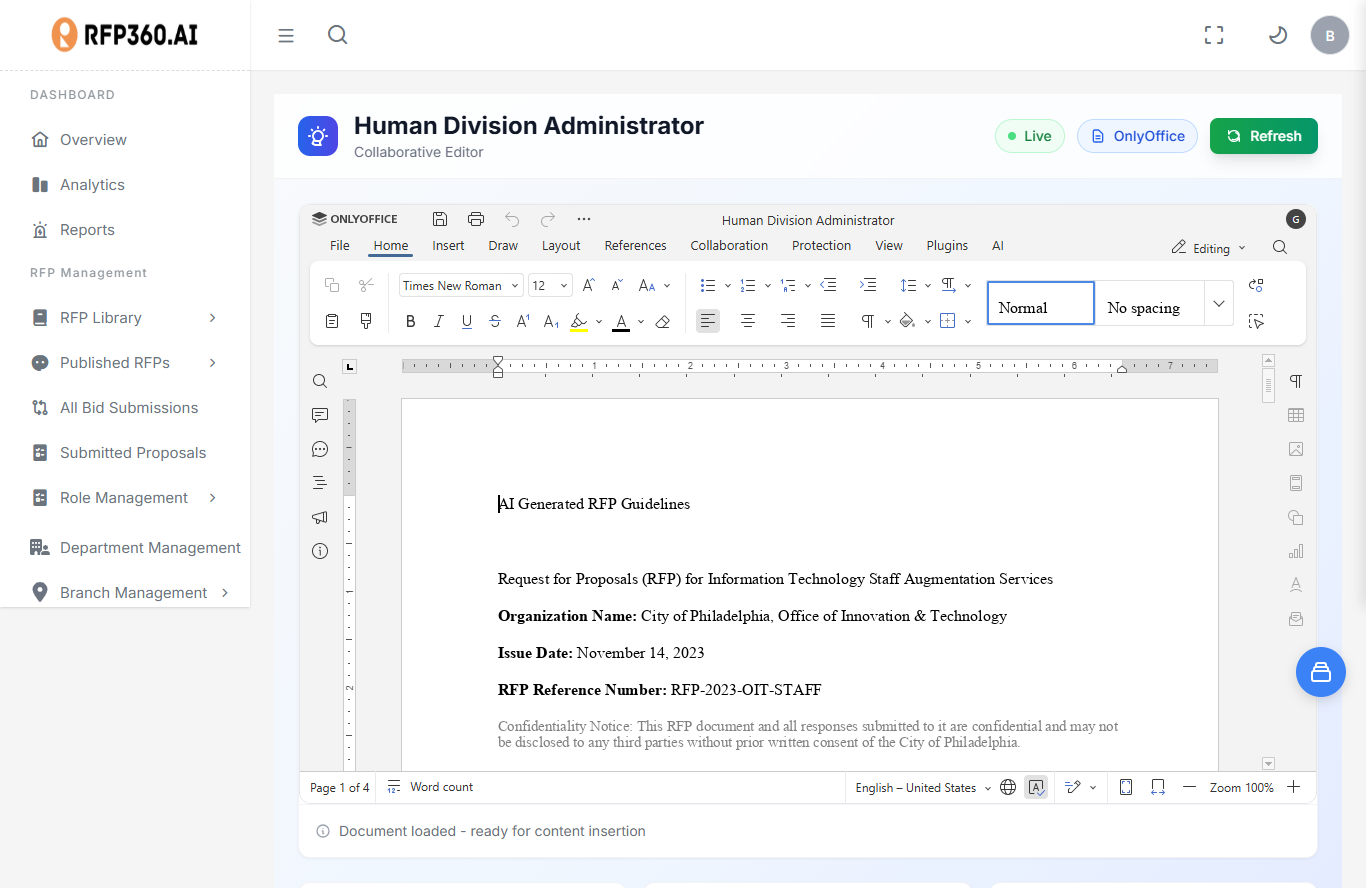
Task: Click the Increase indent icon
Action: point(868,285)
